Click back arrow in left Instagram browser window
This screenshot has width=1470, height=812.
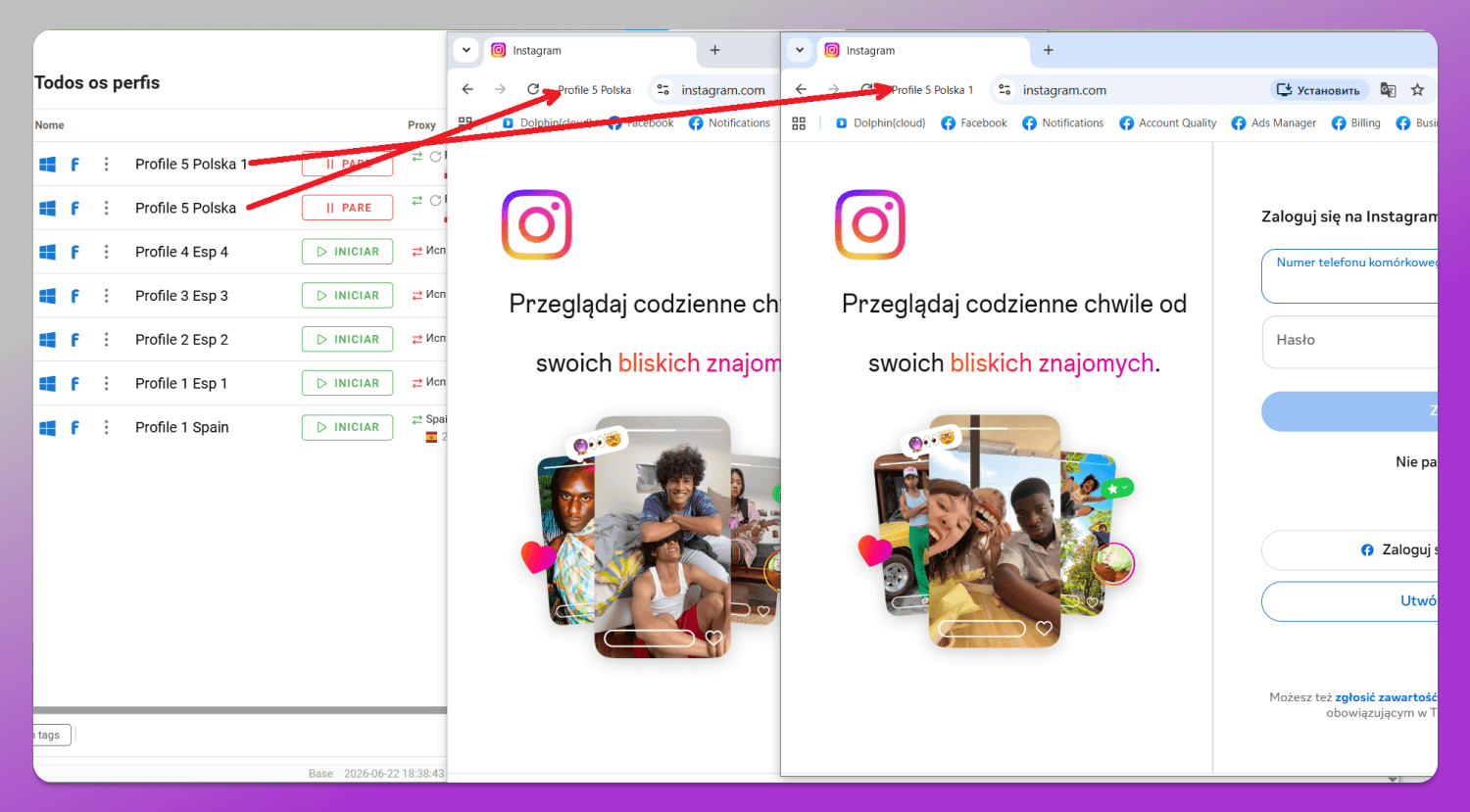(x=467, y=89)
